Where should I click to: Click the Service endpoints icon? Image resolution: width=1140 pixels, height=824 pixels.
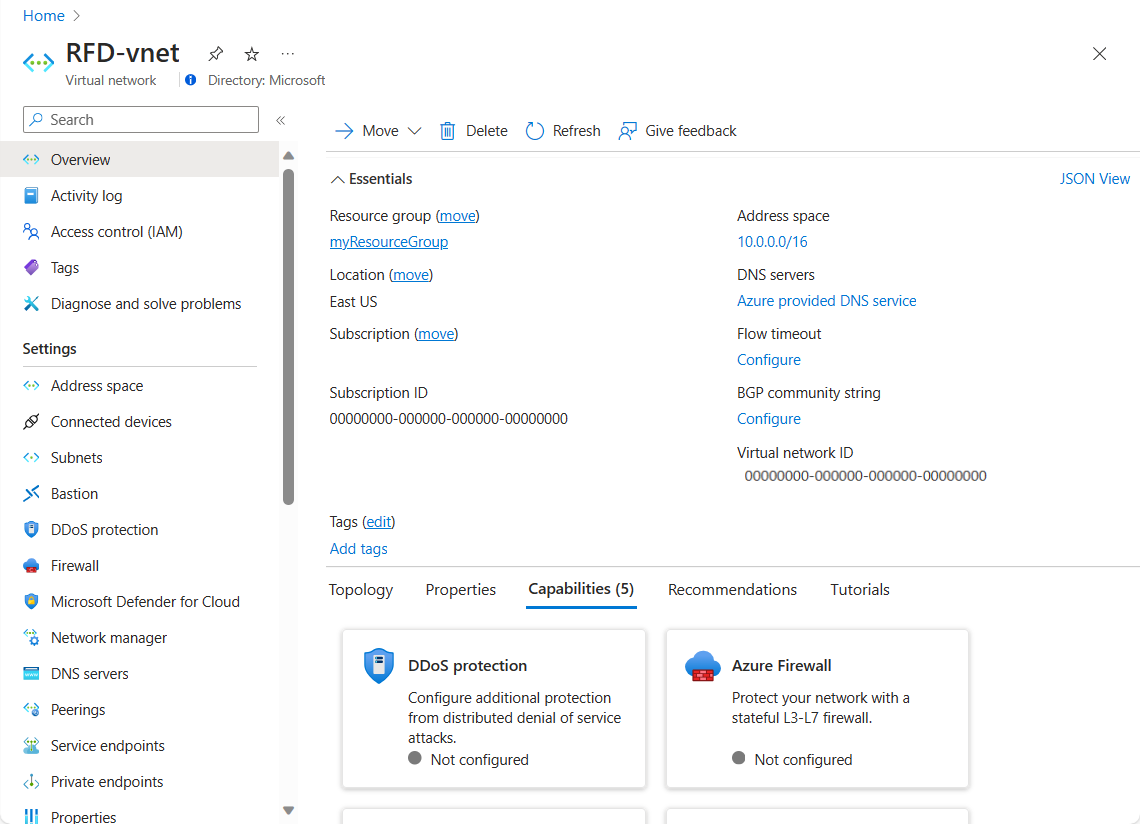click(x=31, y=745)
